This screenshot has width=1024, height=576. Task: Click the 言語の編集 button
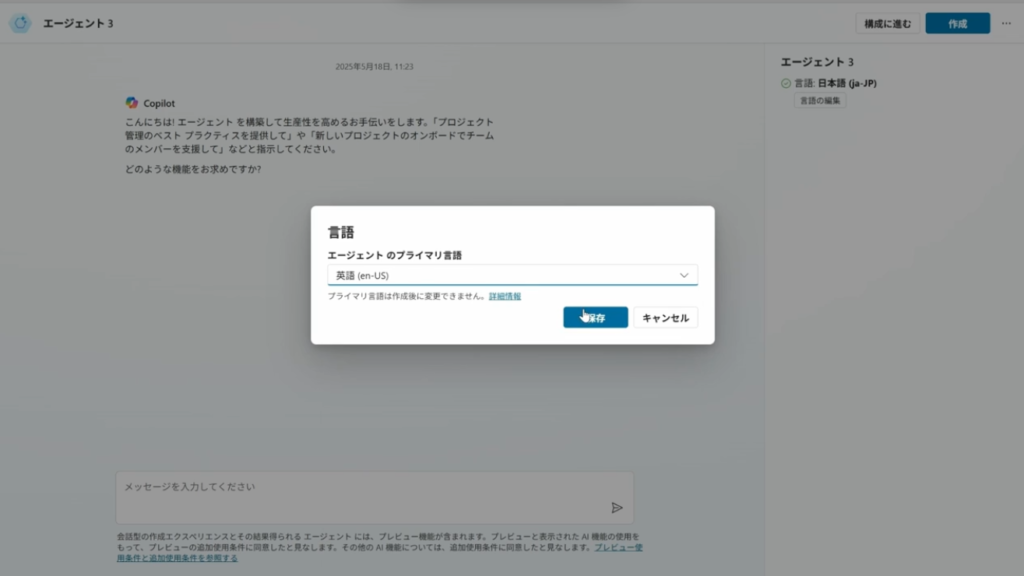coord(820,101)
